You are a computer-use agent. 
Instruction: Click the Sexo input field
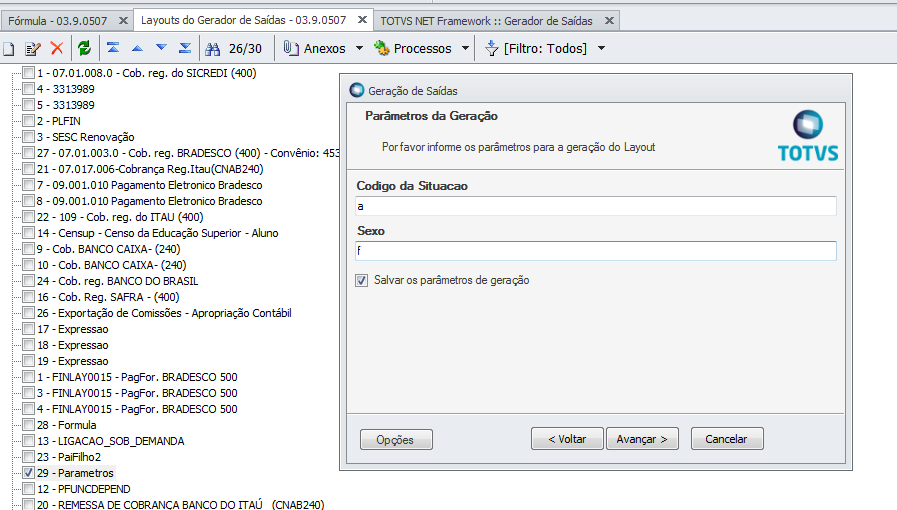click(x=596, y=250)
